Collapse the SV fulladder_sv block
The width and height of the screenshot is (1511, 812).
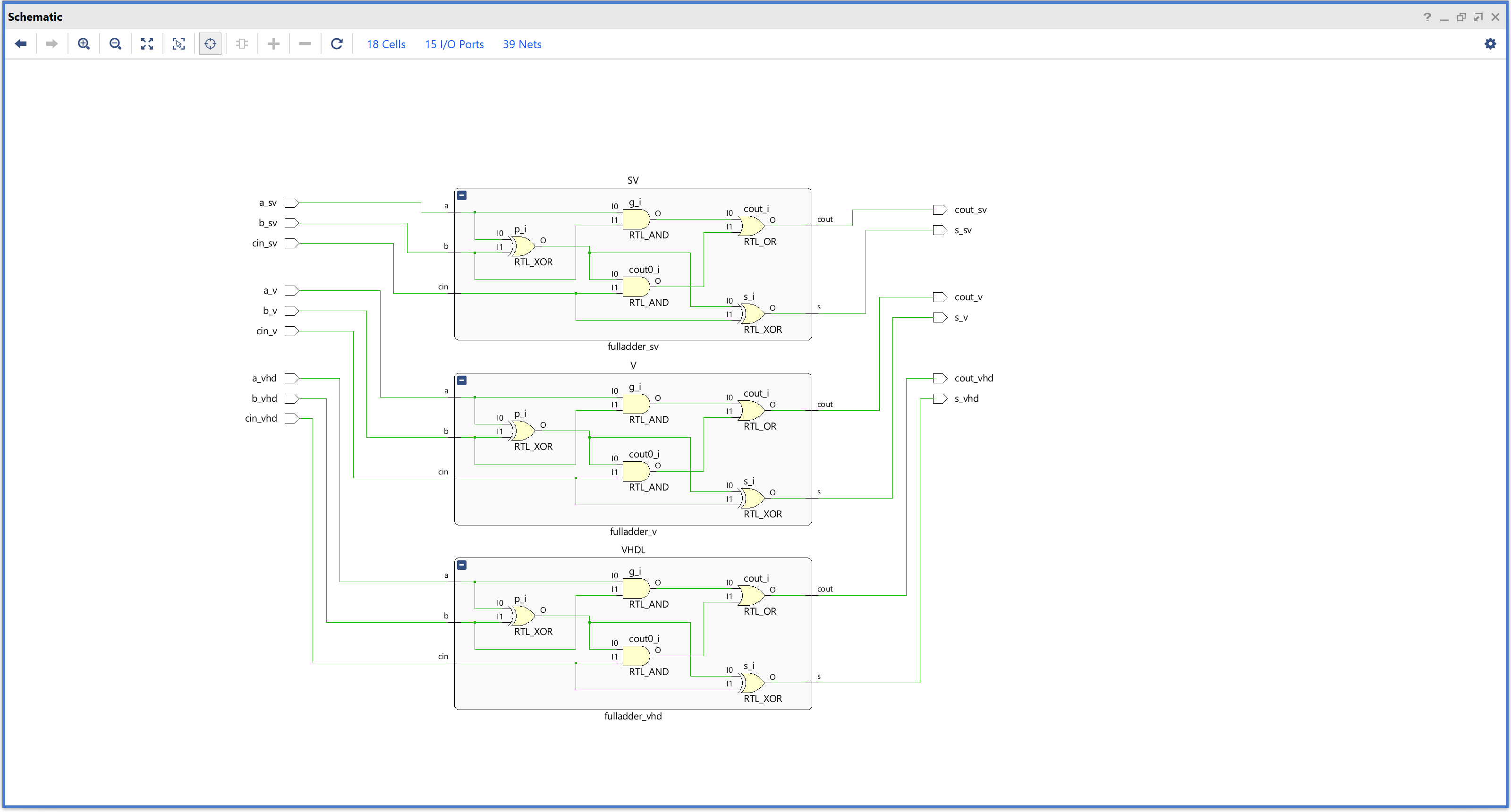(x=462, y=195)
